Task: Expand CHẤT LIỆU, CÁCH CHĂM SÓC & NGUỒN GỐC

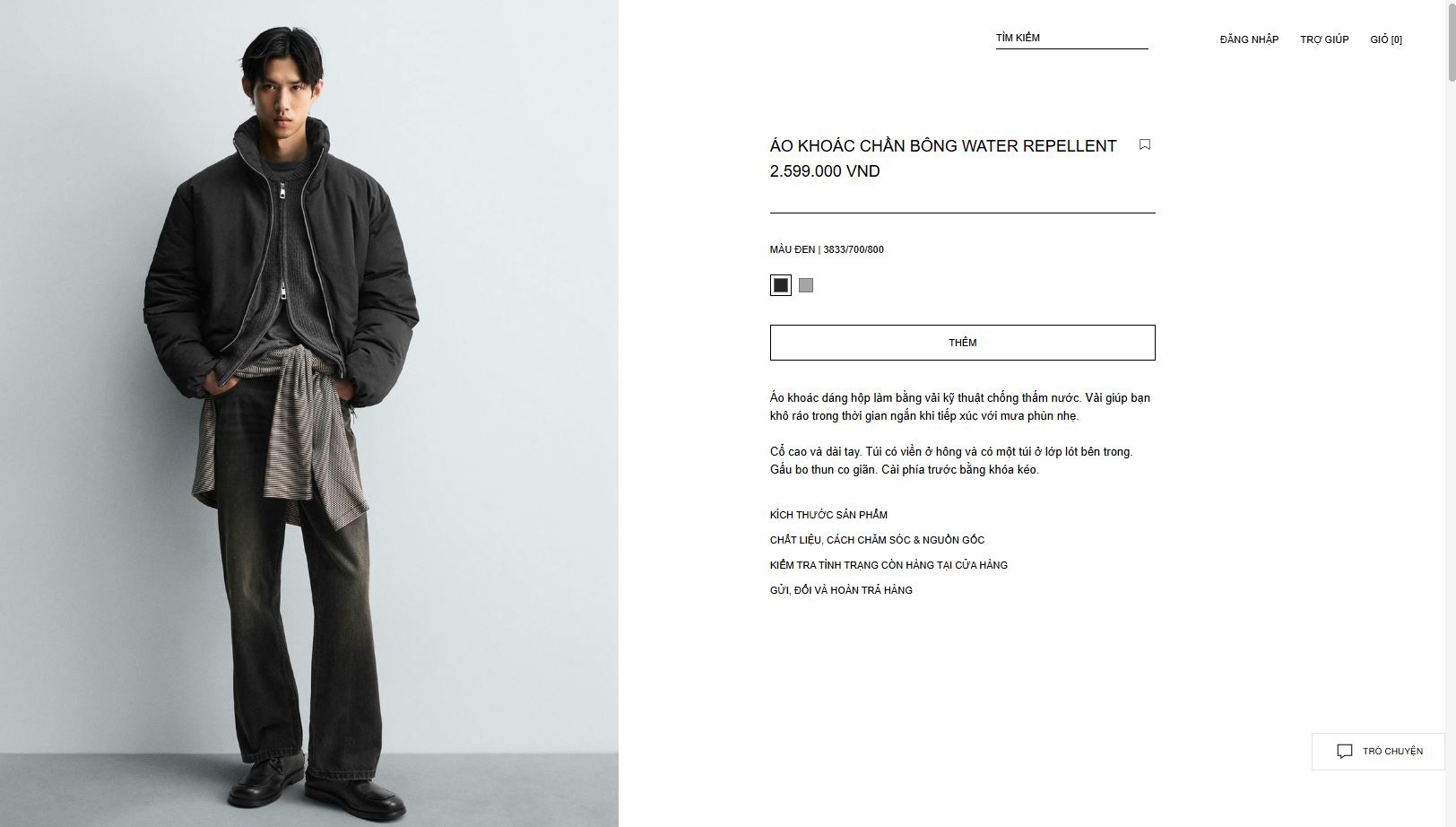Action: click(877, 540)
